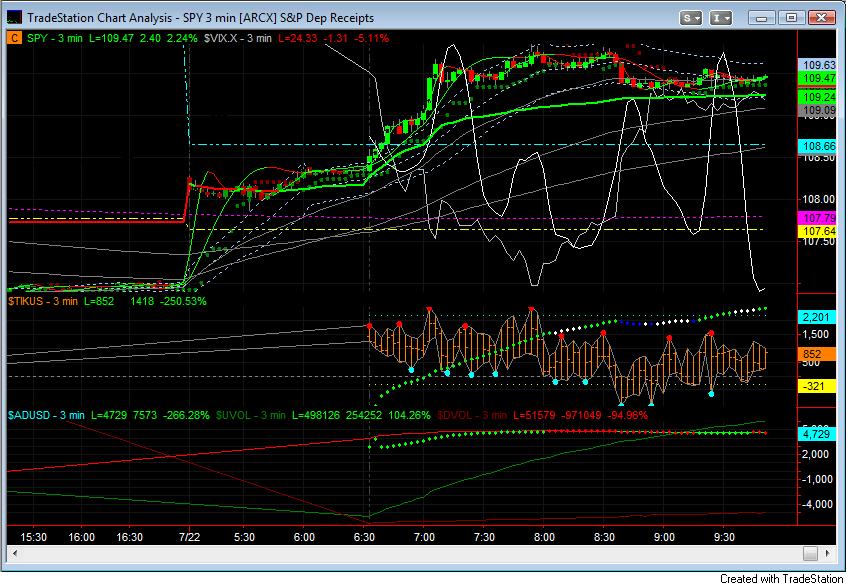Click the 15:30 time axis label
Image resolution: width=846 pixels, height=585 pixels.
click(x=33, y=537)
